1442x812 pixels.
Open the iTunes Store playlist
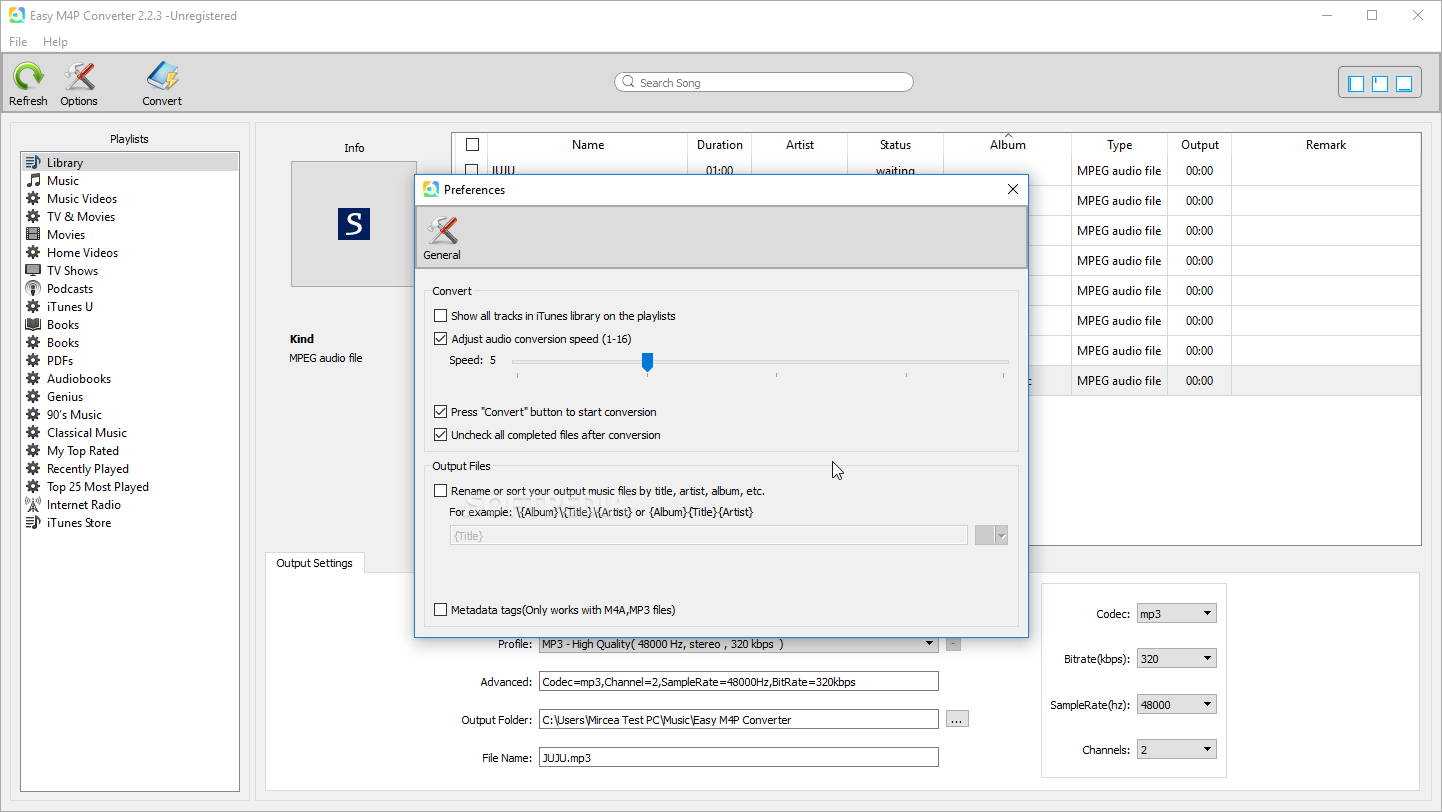[130, 523]
